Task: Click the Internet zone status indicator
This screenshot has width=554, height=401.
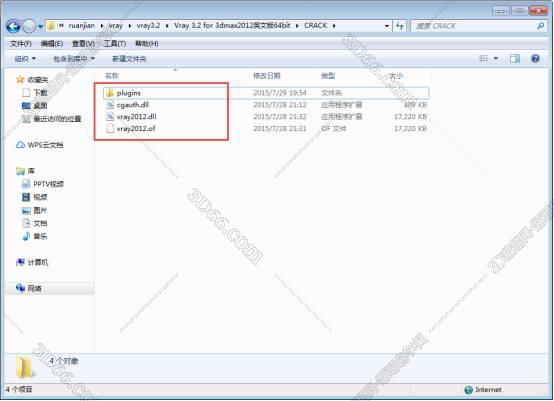Action: coord(483,390)
